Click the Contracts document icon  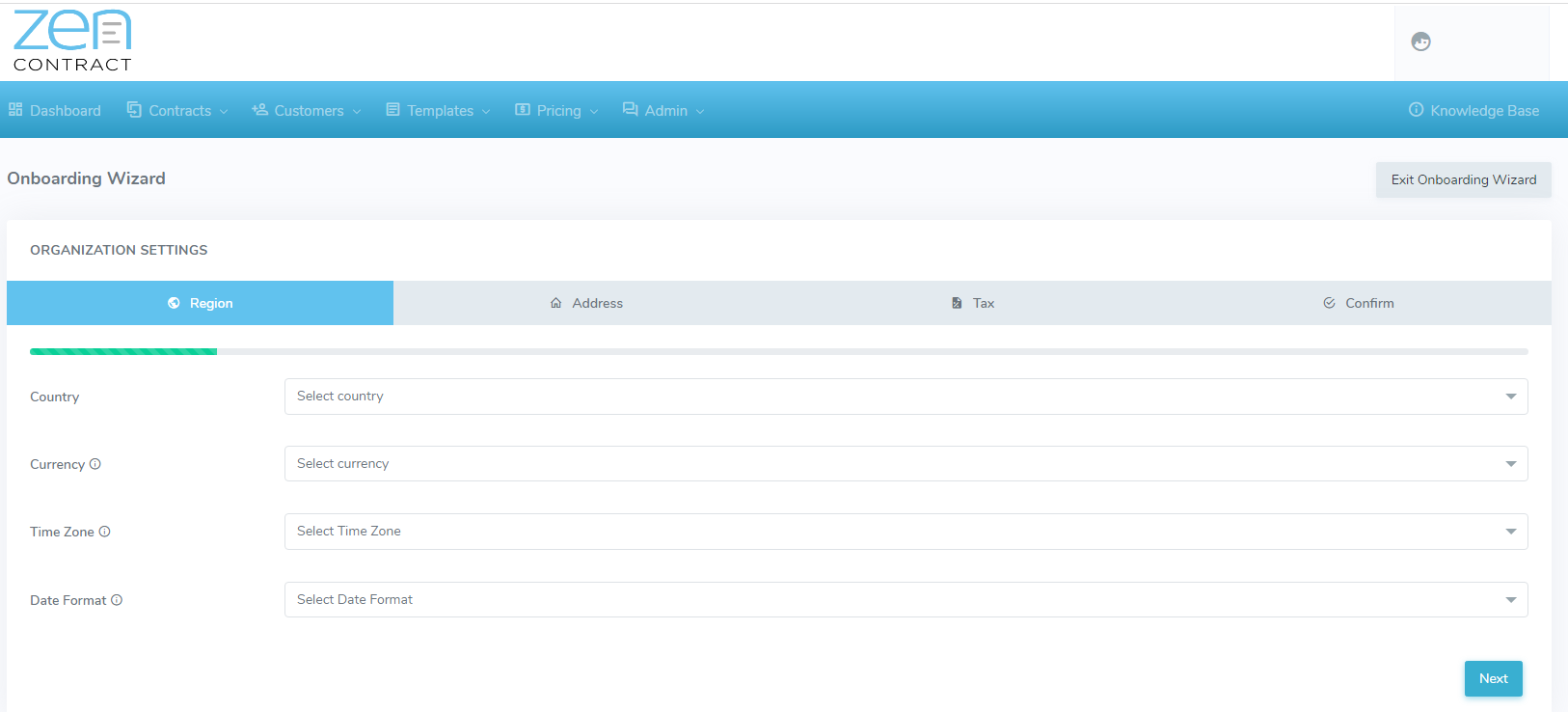pyautogui.click(x=134, y=110)
